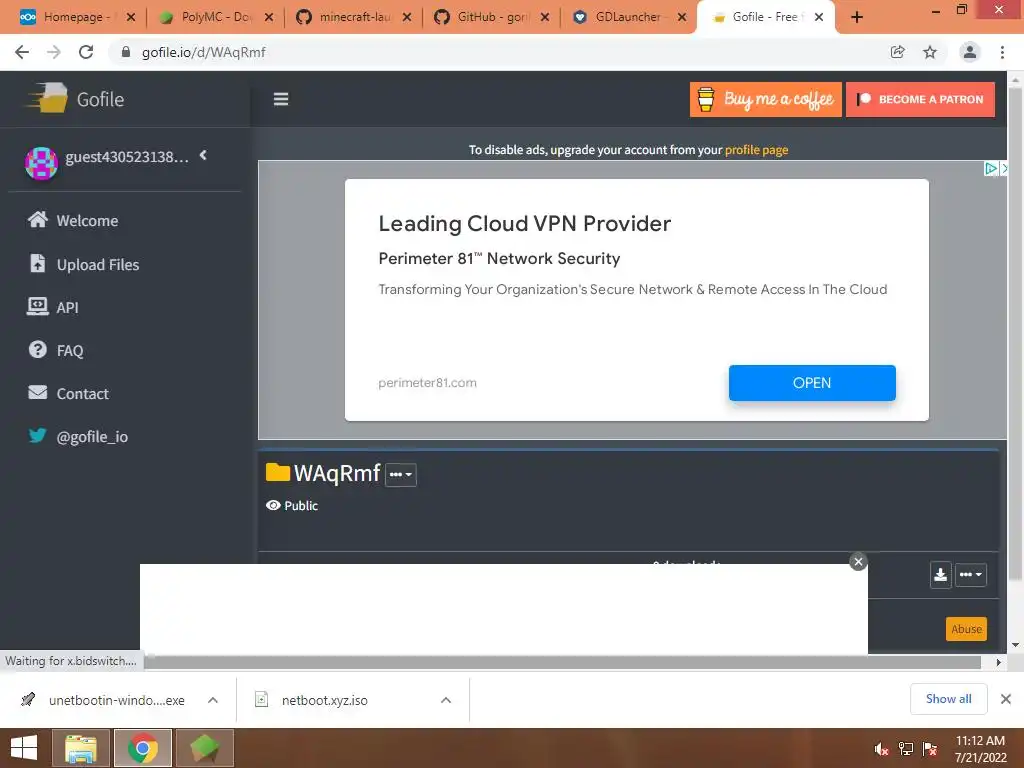
Task: Click the browser forward arrow
Action: pos(54,52)
